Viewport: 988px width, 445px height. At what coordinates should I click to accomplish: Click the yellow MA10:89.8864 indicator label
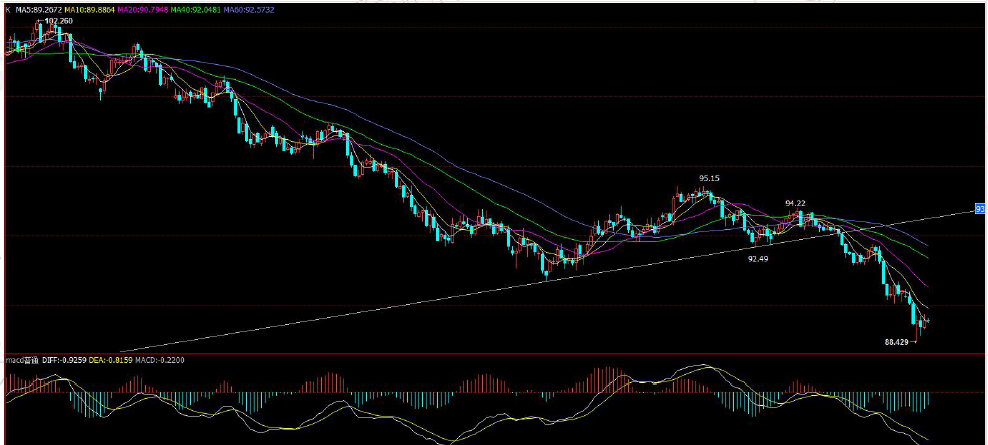point(89,11)
